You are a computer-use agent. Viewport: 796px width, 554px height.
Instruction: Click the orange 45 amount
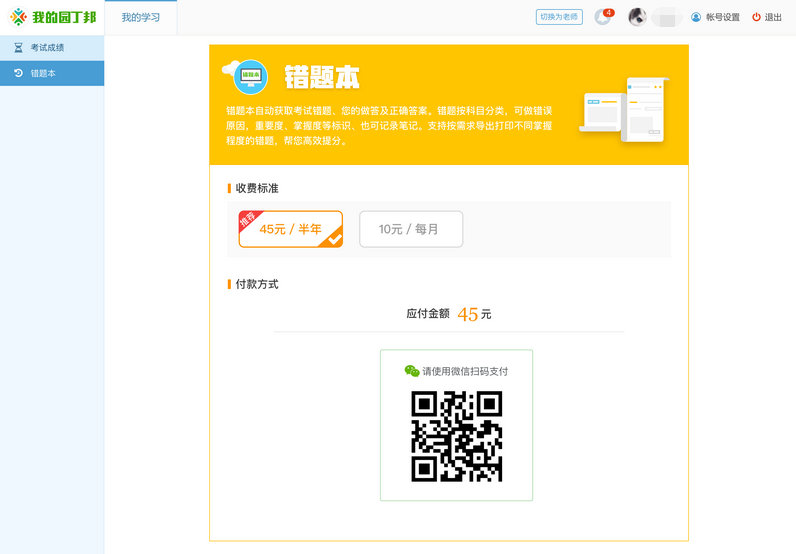[468, 314]
